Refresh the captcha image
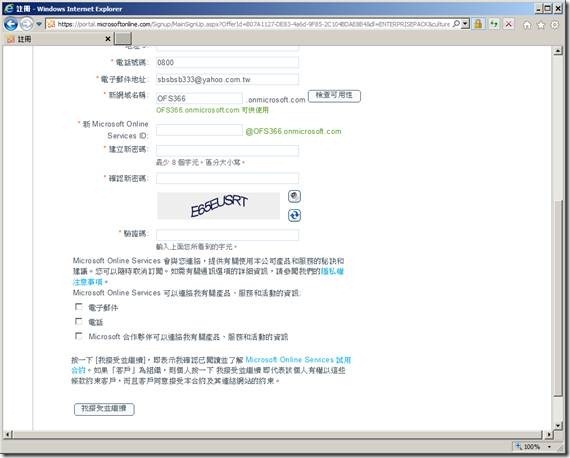Image resolution: width=570 pixels, height=458 pixels. pyautogui.click(x=294, y=215)
